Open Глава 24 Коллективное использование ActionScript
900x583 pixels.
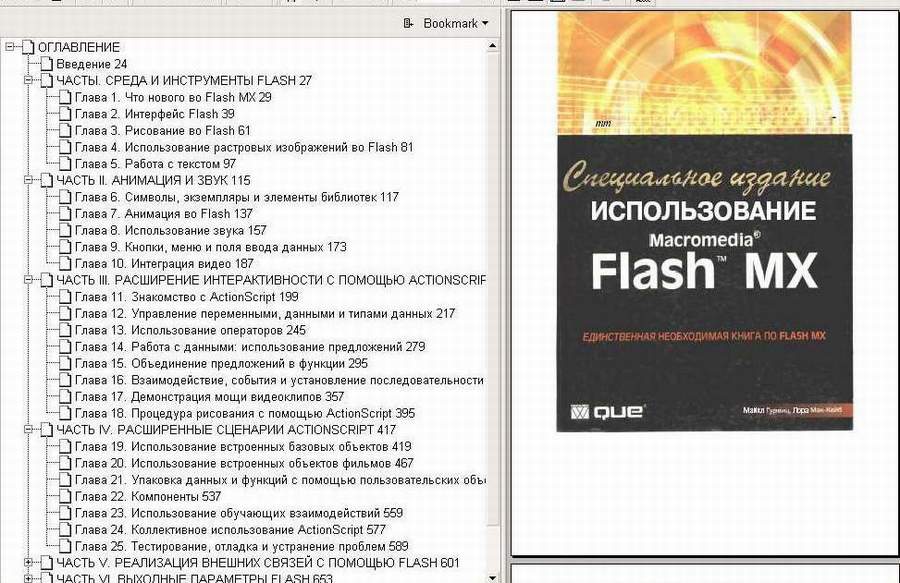230,530
